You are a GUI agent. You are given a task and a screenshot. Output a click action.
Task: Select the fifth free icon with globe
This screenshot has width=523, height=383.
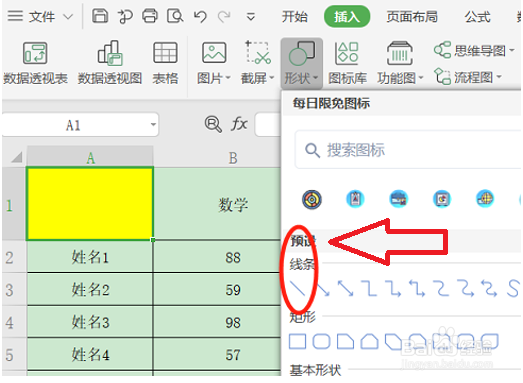pos(485,199)
